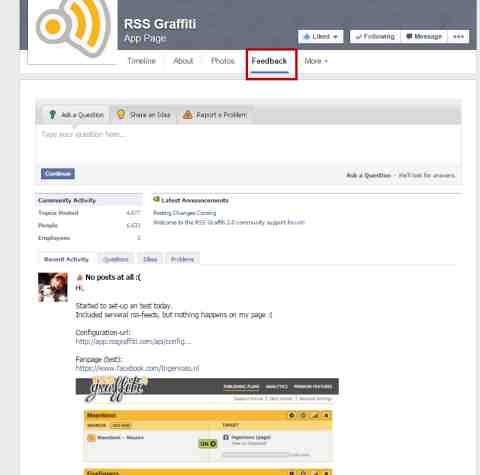The height and width of the screenshot is (475, 480).
Task: Click the orange source feed icon in screenshot
Action: click(91, 438)
